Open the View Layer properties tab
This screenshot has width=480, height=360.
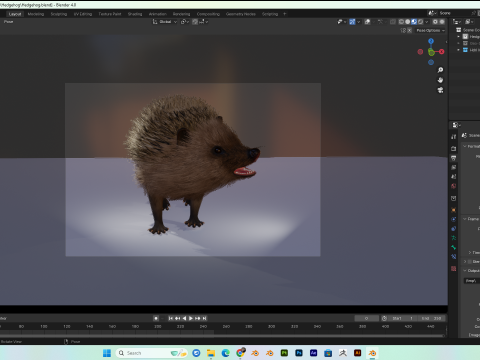(x=454, y=167)
